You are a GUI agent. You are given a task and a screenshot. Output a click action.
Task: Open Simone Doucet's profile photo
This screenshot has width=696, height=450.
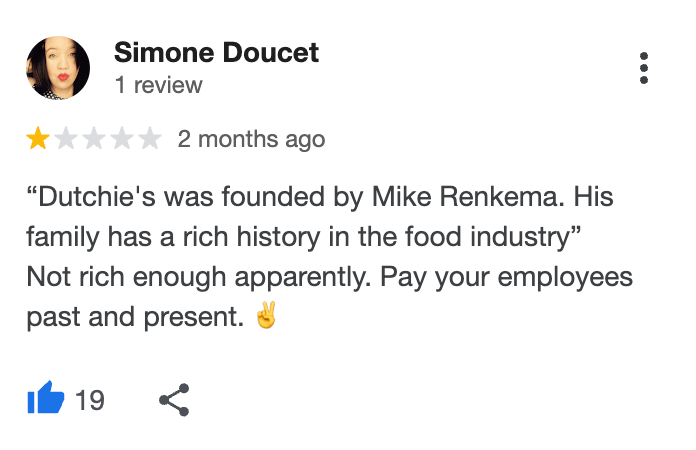(x=58, y=69)
